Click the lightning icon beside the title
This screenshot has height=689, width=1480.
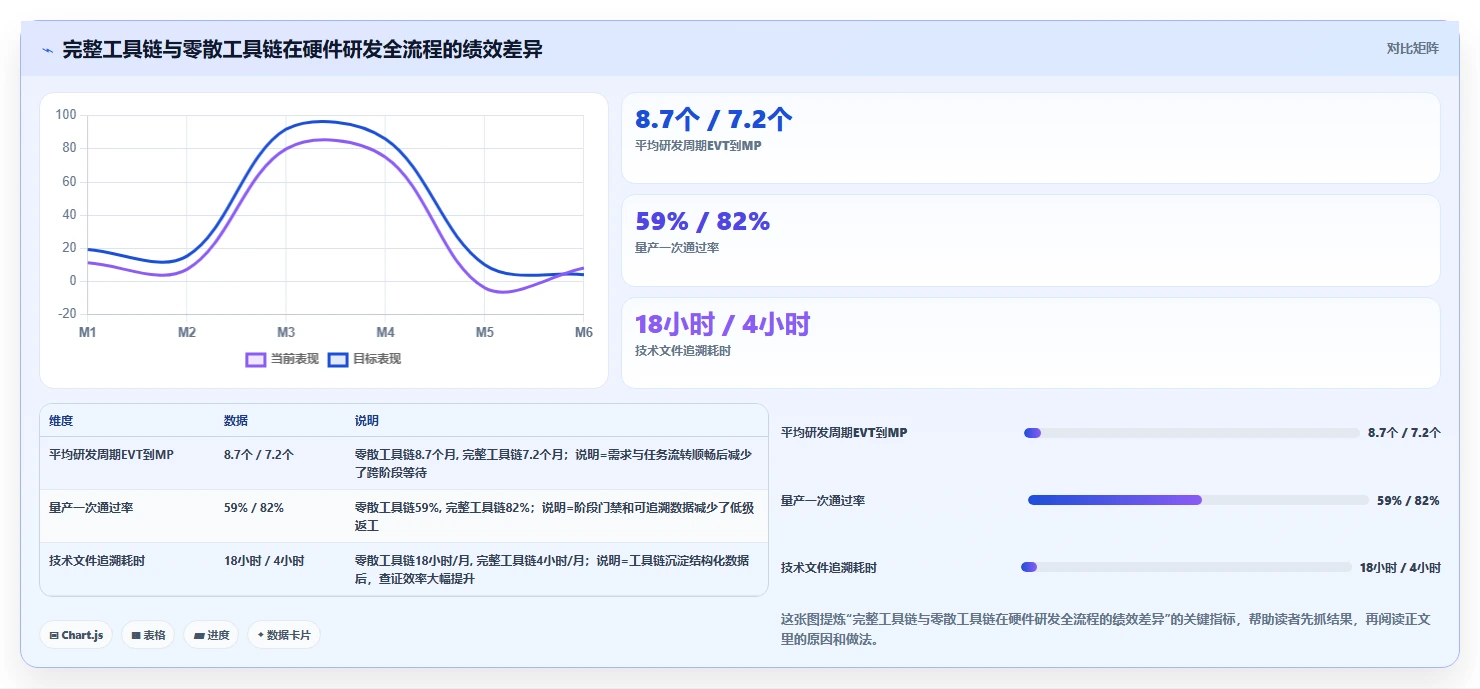coord(48,49)
